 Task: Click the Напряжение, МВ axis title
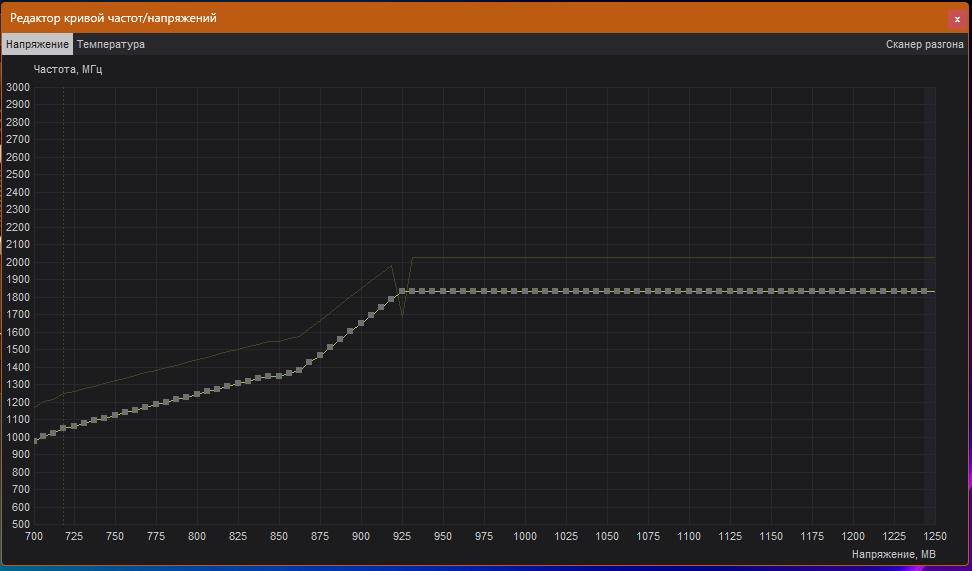893,554
